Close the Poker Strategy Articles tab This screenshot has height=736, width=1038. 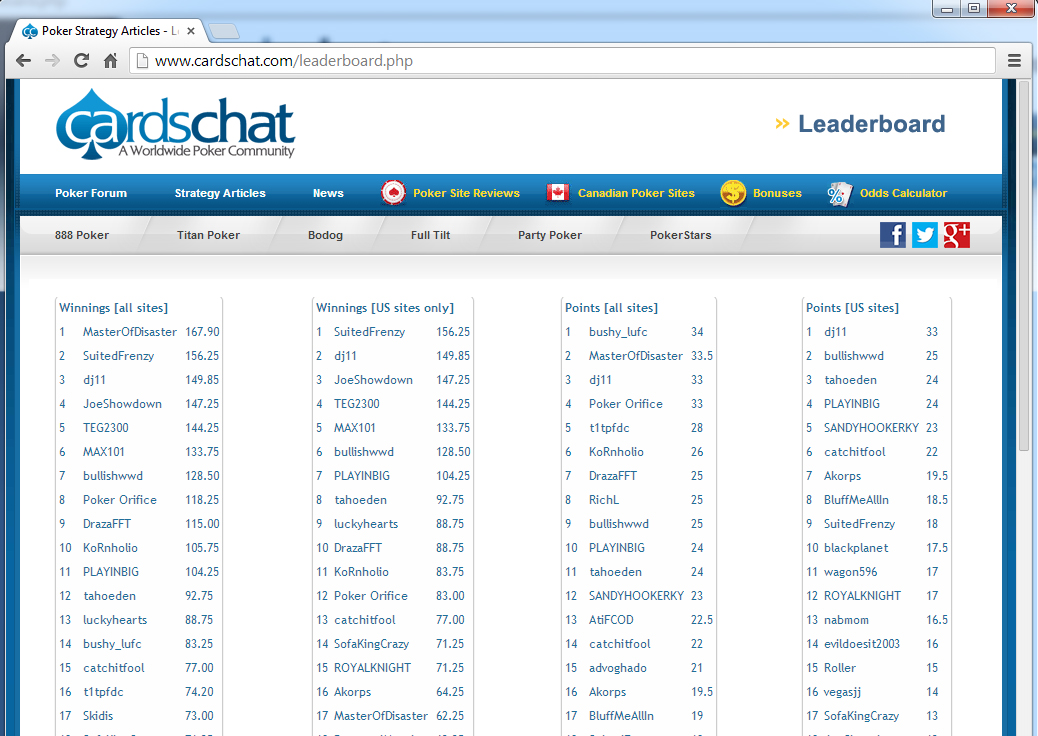191,31
